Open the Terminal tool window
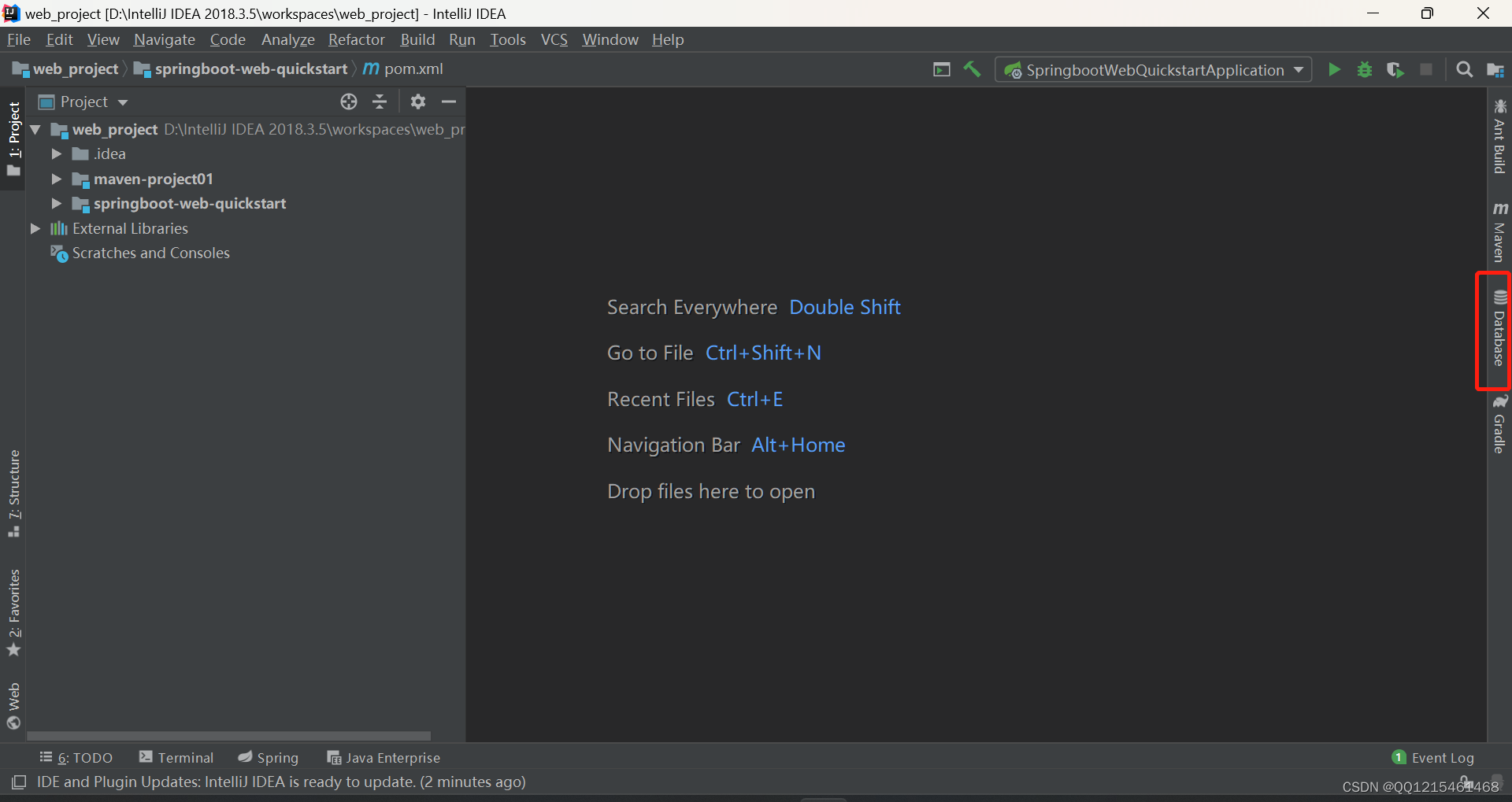1512x802 pixels. [x=176, y=757]
